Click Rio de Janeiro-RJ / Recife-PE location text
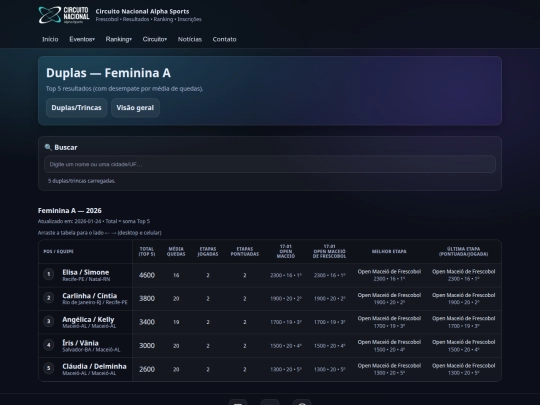The width and height of the screenshot is (540, 405). coord(95,302)
